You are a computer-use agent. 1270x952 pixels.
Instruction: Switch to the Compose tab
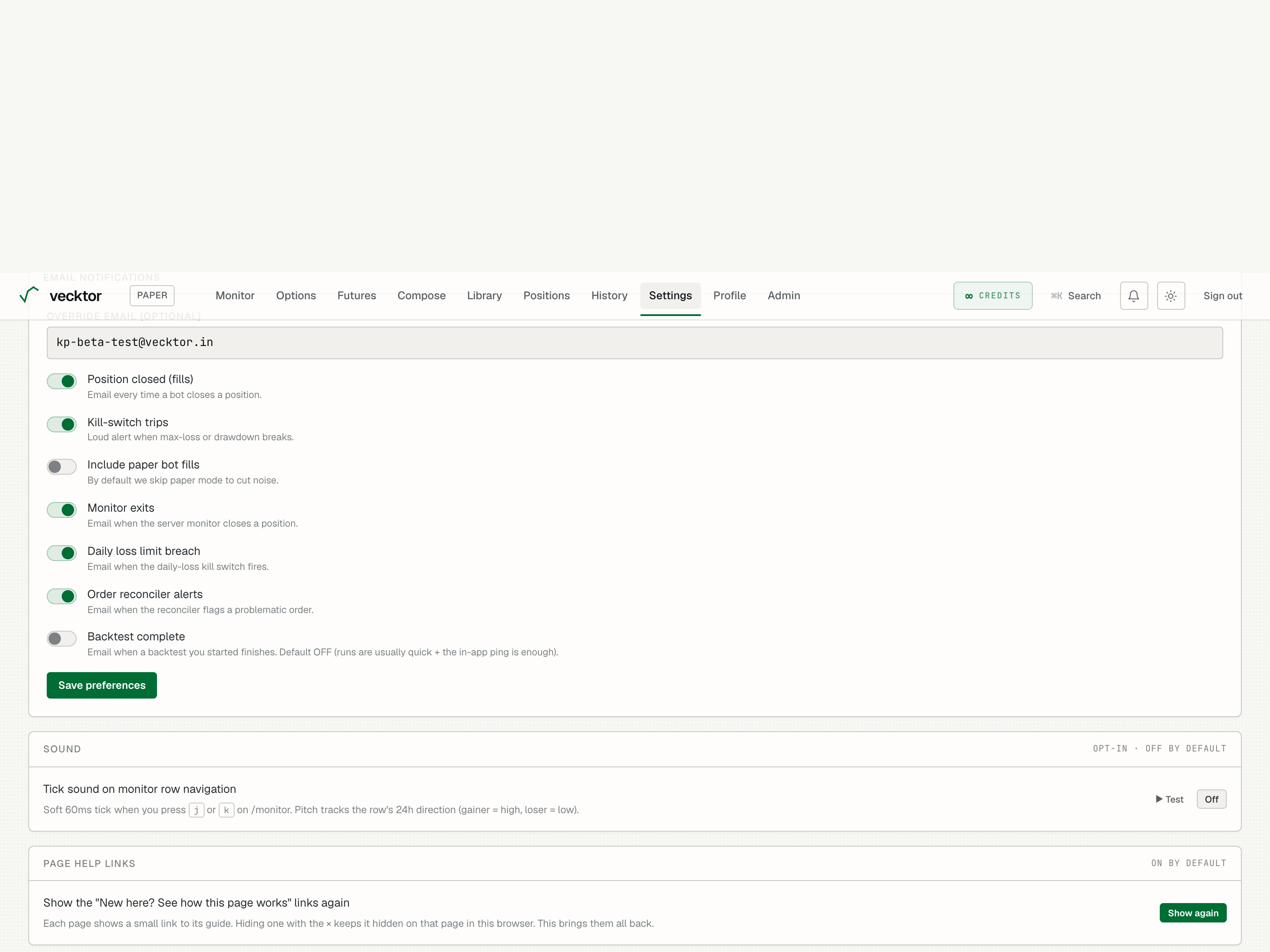pyautogui.click(x=422, y=296)
